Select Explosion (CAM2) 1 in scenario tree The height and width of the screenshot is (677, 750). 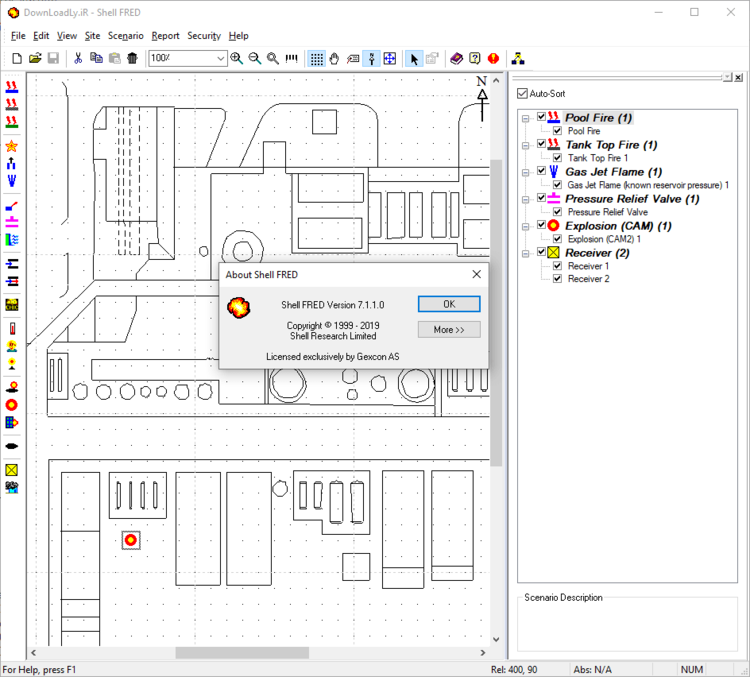(x=603, y=239)
